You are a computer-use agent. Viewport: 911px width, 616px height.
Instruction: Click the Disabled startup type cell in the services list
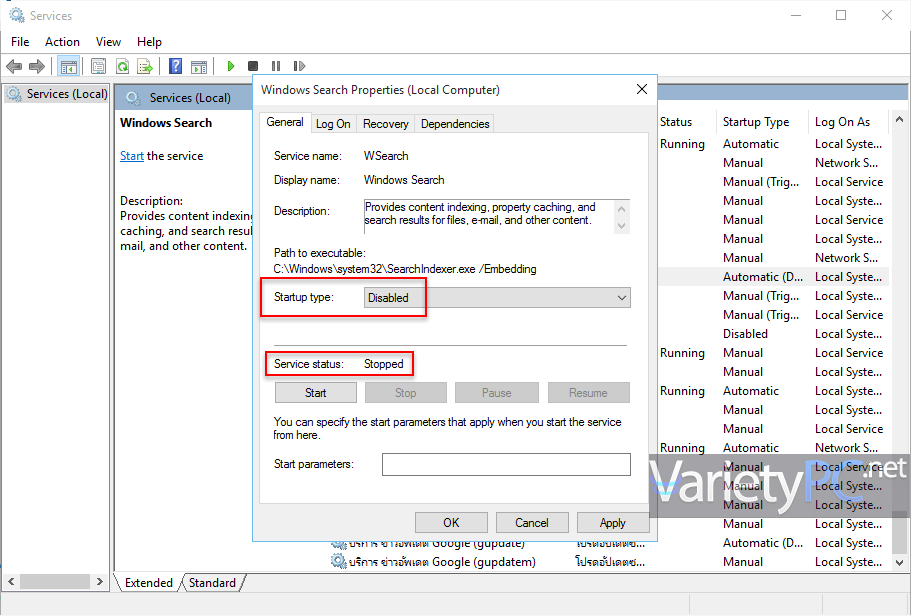pyautogui.click(x=745, y=334)
